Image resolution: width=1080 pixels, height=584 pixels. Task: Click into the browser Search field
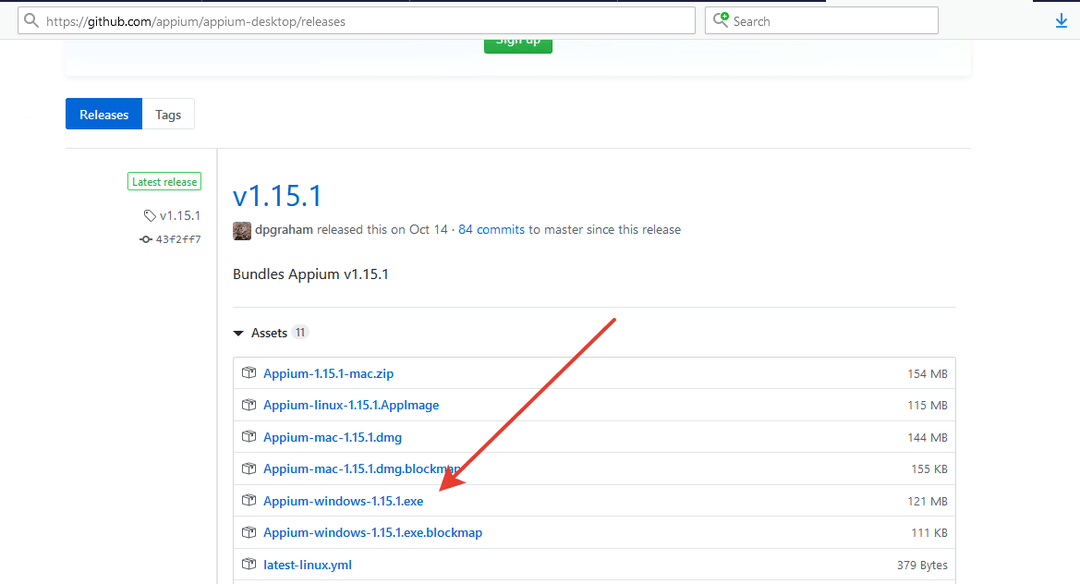click(830, 21)
